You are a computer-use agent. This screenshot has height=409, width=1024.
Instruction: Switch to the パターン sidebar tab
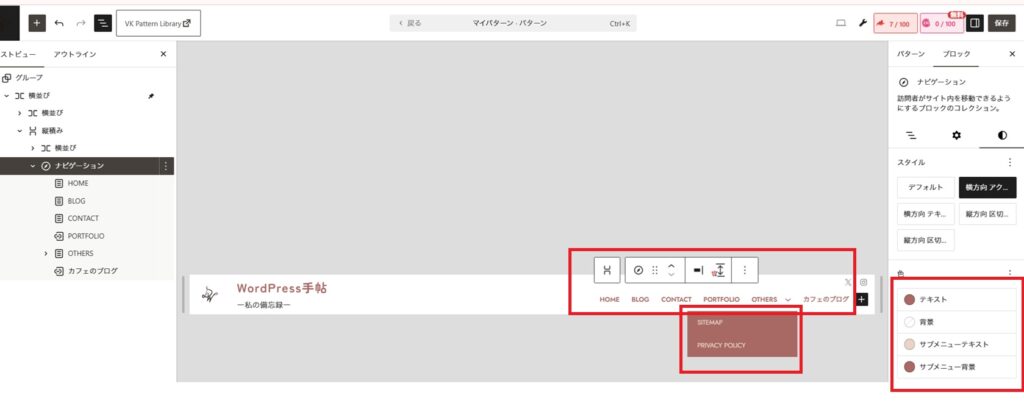[910, 54]
